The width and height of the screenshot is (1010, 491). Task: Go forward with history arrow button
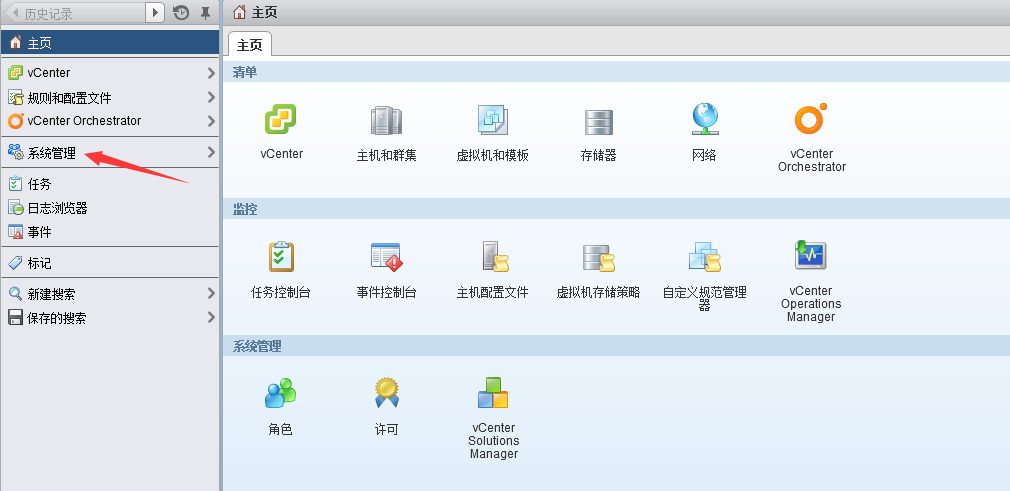point(155,13)
